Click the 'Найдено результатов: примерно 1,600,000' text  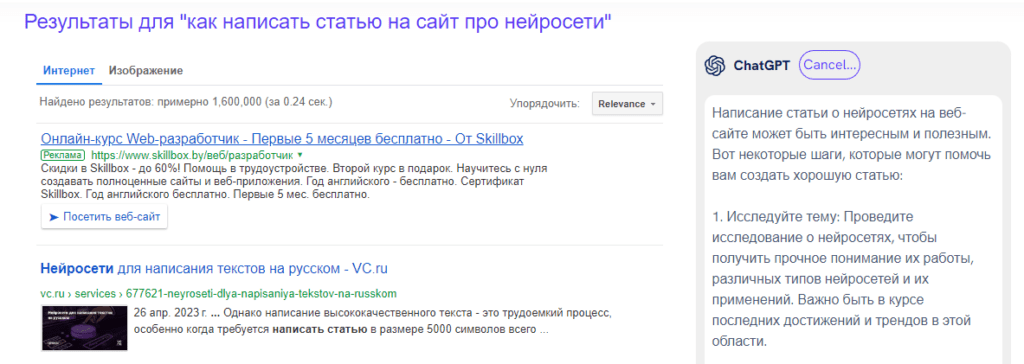click(186, 102)
